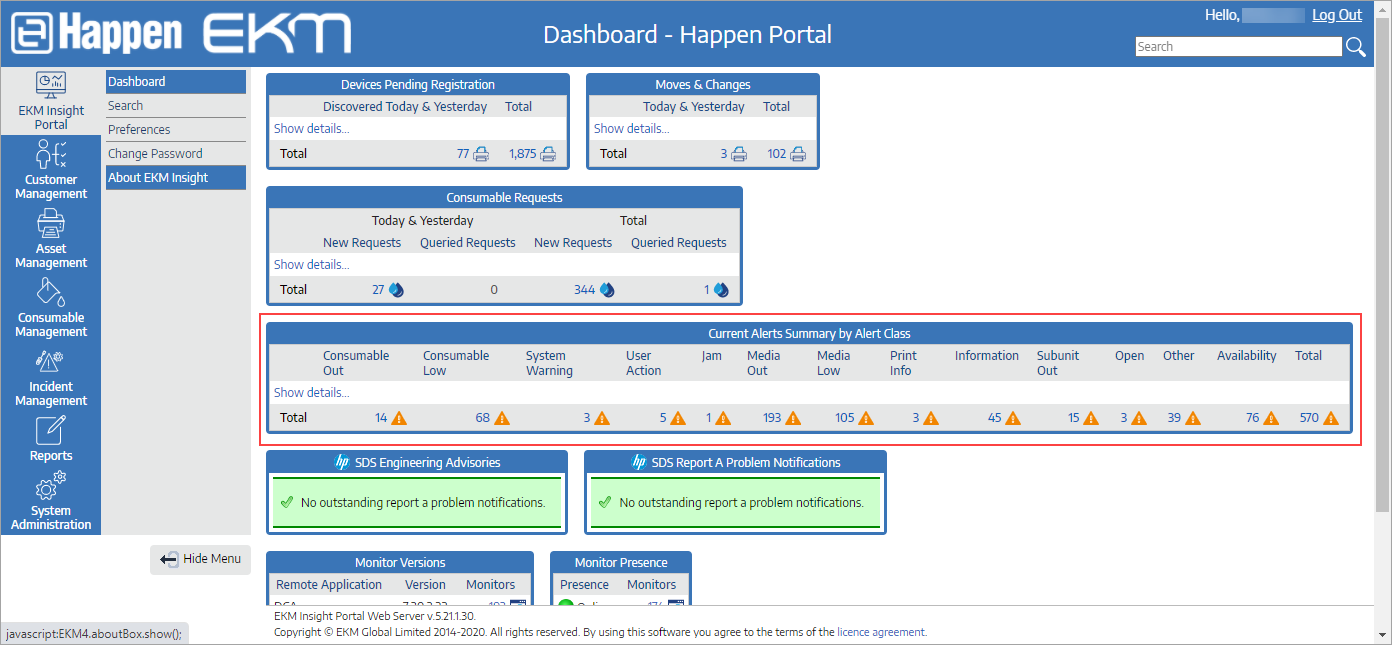
Task: Click SDS Report A Problem Notifications header
Action: click(736, 463)
